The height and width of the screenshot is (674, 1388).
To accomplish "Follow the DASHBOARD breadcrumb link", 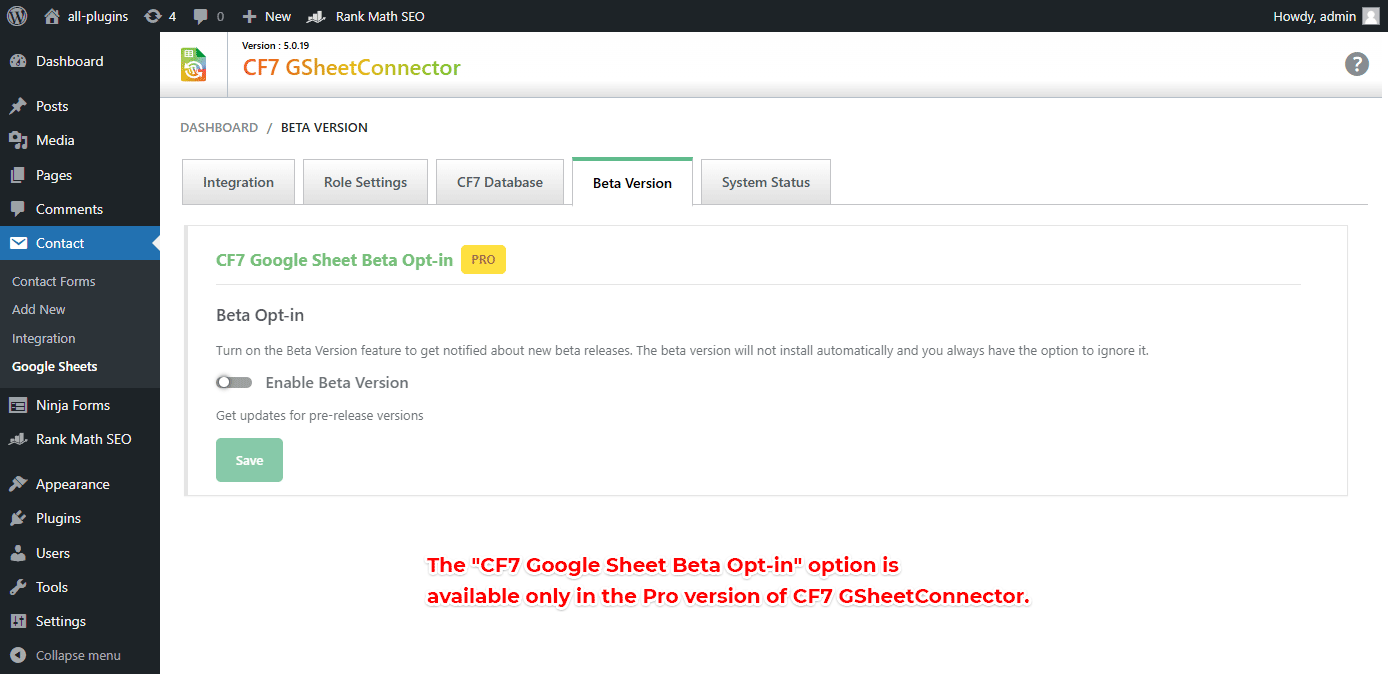I will tap(219, 127).
